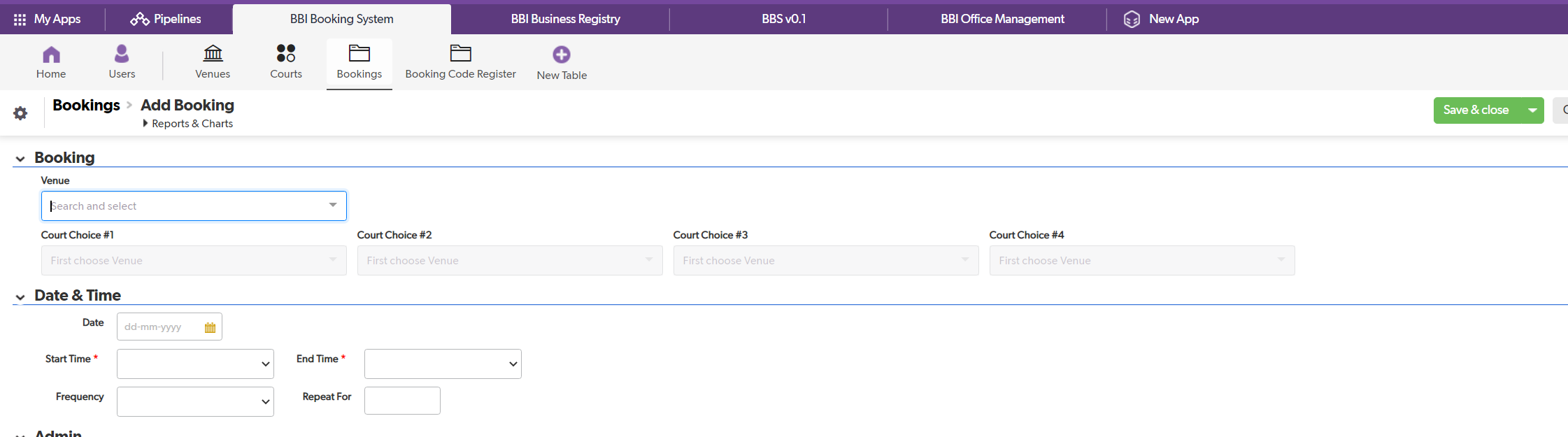Click Court Choice #2 dropdown
1568x437 pixels.
coord(510,260)
